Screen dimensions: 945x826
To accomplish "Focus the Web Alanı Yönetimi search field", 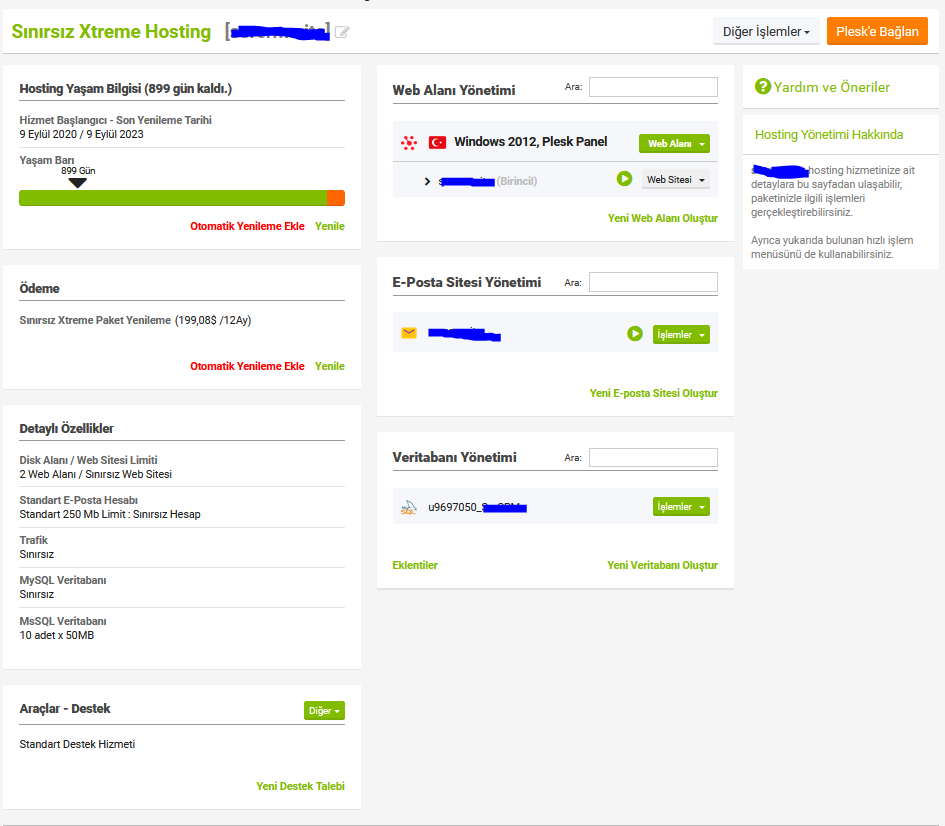I will coord(653,87).
